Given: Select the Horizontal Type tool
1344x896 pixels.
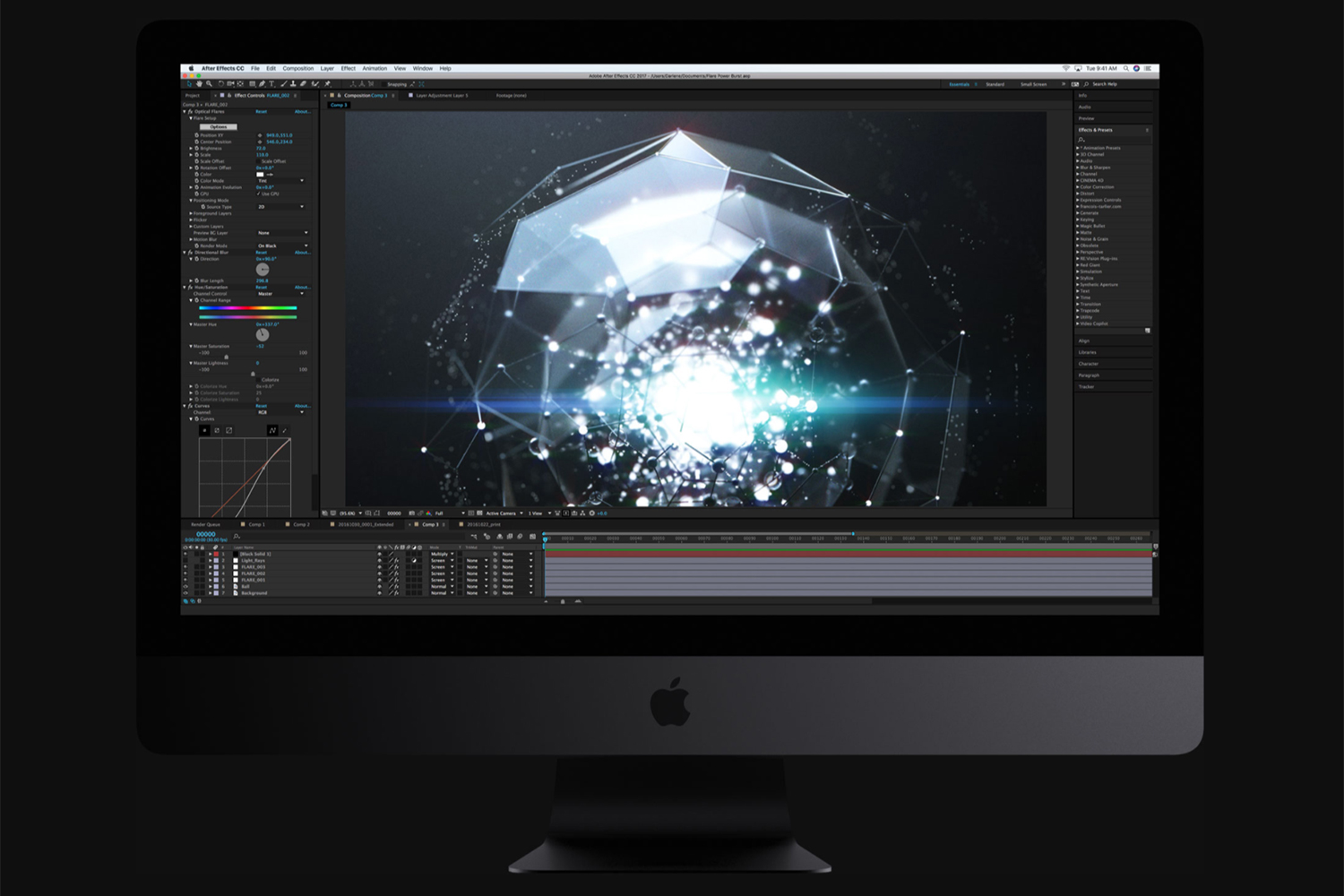Looking at the screenshot, I should pos(271,84).
